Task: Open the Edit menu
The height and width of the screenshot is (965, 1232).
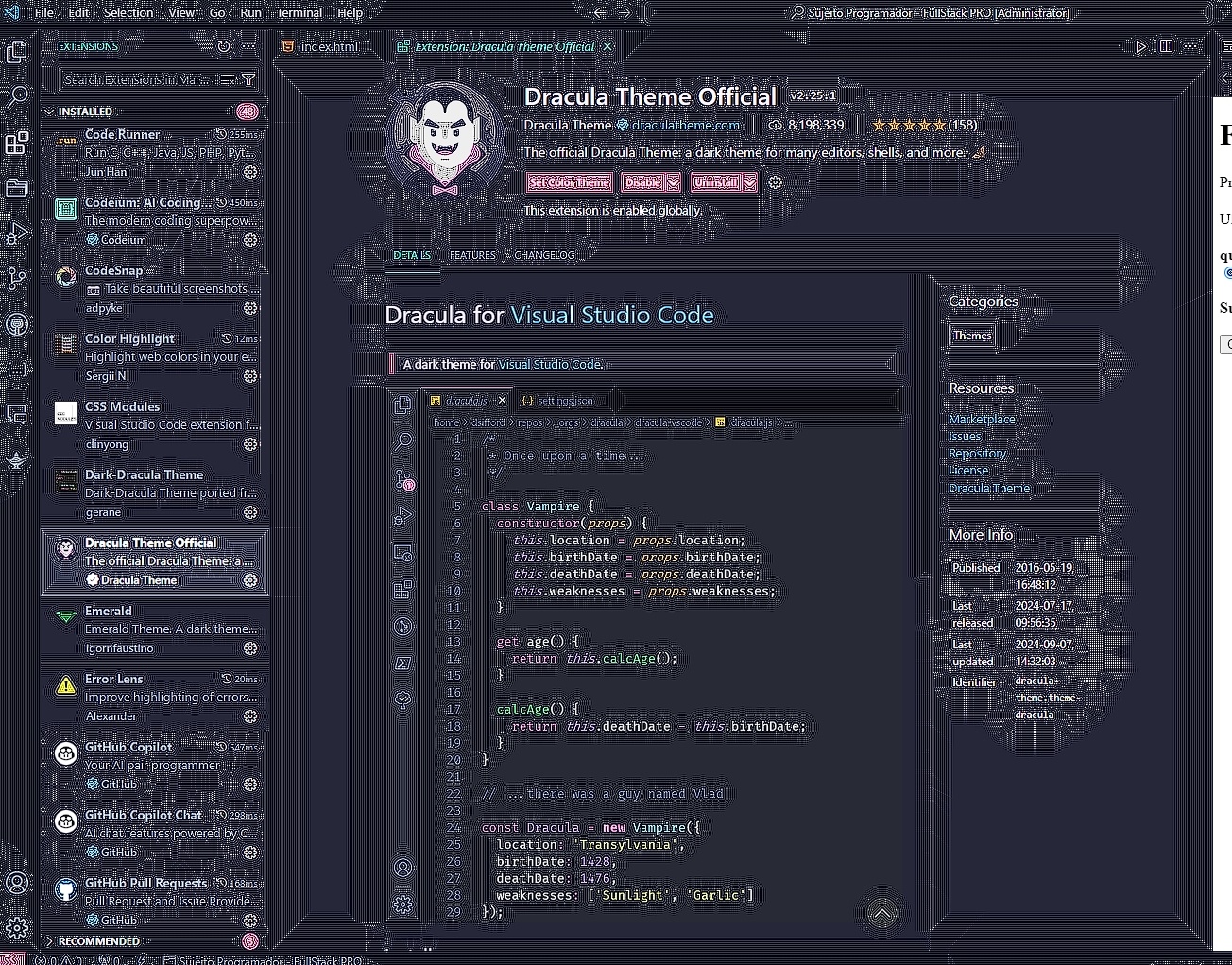Action: (x=79, y=13)
